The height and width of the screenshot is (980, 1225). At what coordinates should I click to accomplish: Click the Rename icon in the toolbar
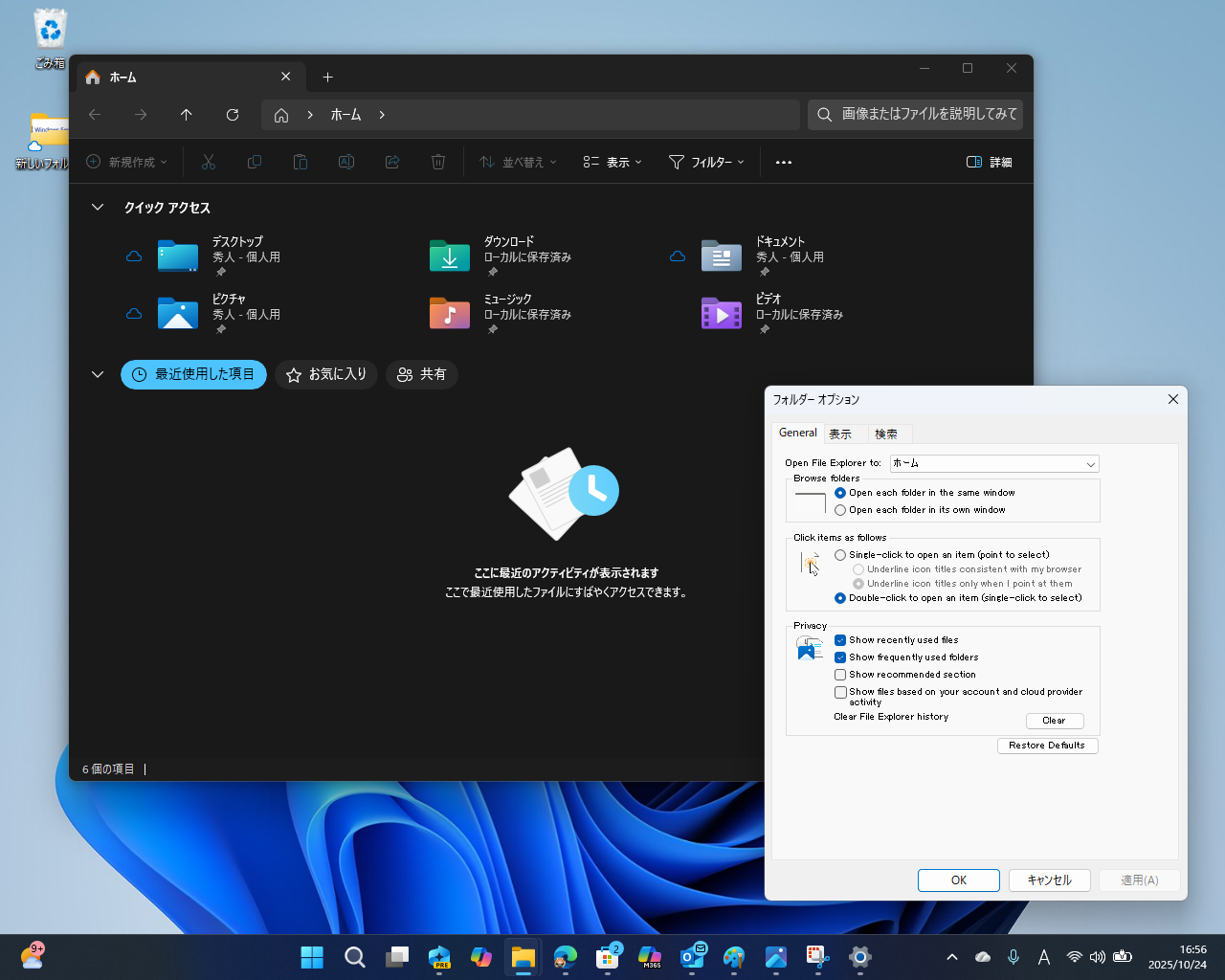tap(346, 163)
